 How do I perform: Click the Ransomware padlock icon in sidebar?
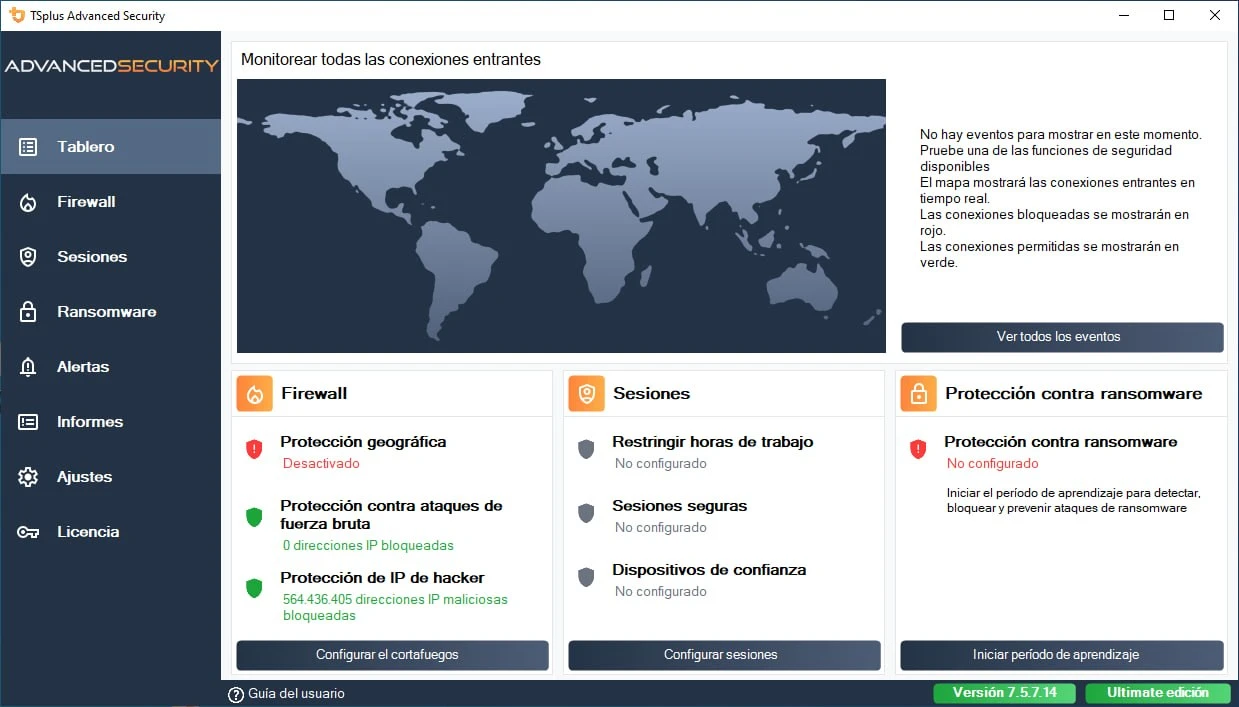[28, 312]
